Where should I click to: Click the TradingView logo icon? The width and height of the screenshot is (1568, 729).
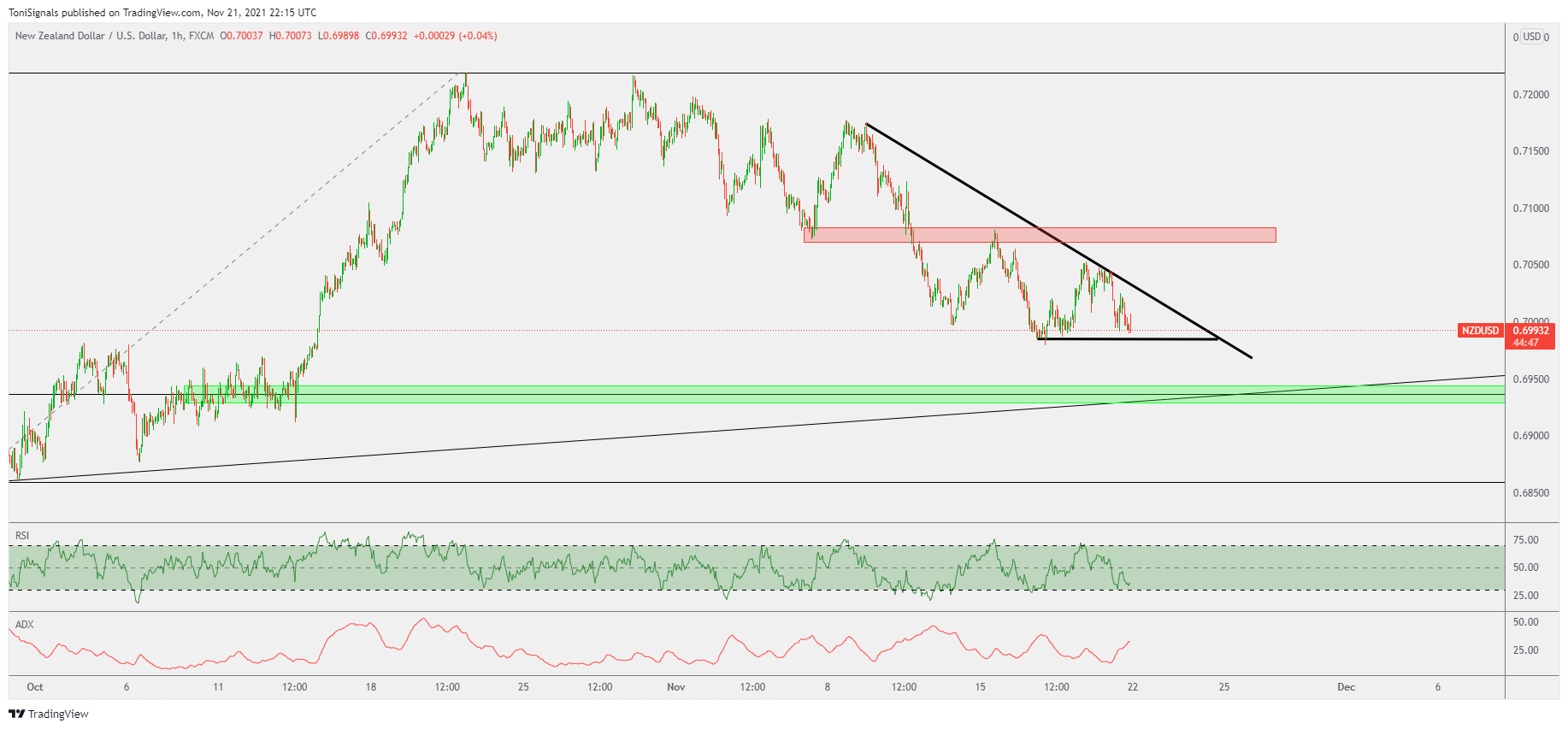16,714
